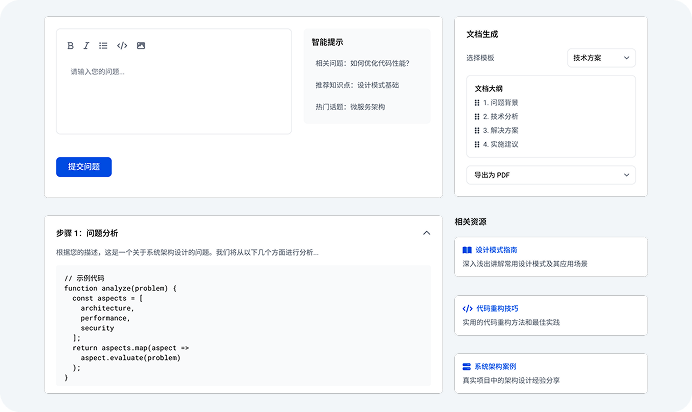
Task: Insert a bulleted list in the editor
Action: (103, 45)
